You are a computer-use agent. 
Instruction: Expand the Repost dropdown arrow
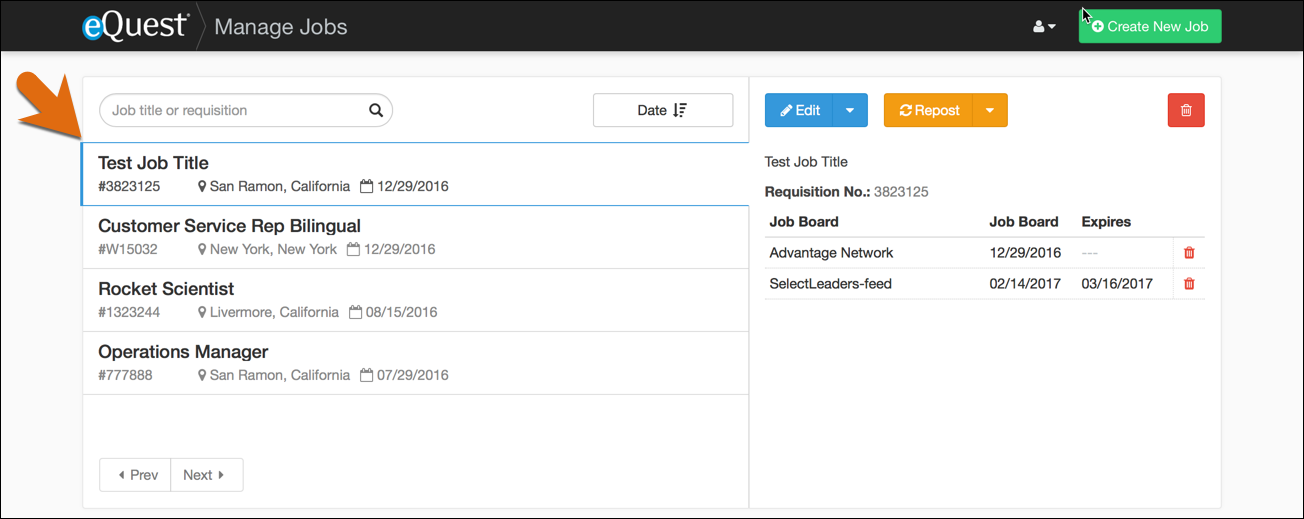(990, 110)
